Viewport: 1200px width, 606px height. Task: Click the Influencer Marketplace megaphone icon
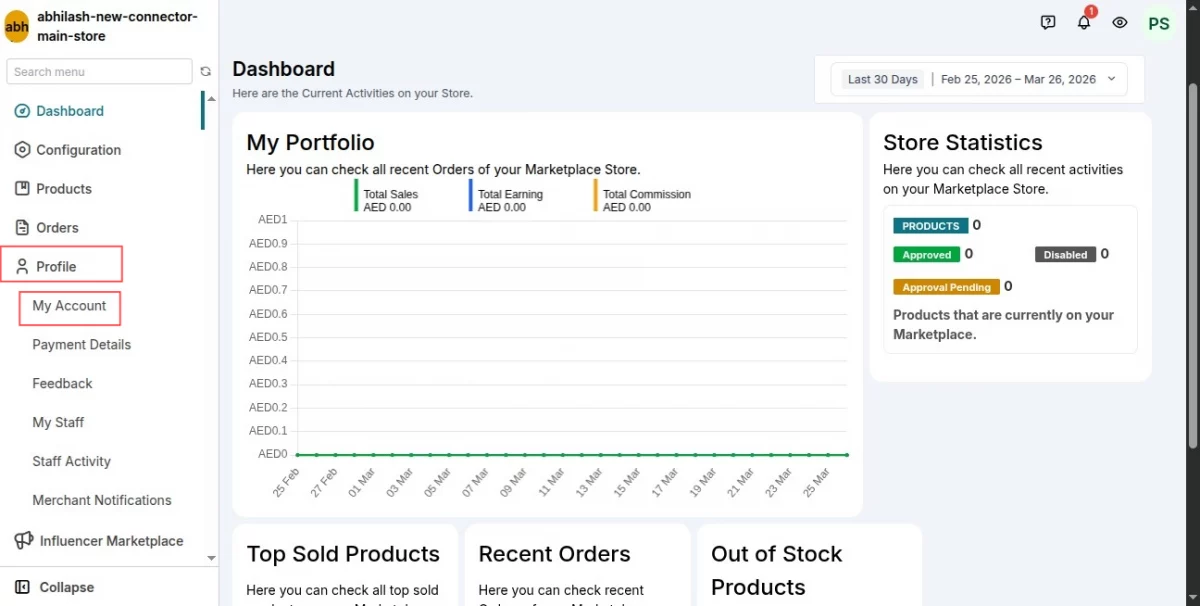[x=24, y=541]
